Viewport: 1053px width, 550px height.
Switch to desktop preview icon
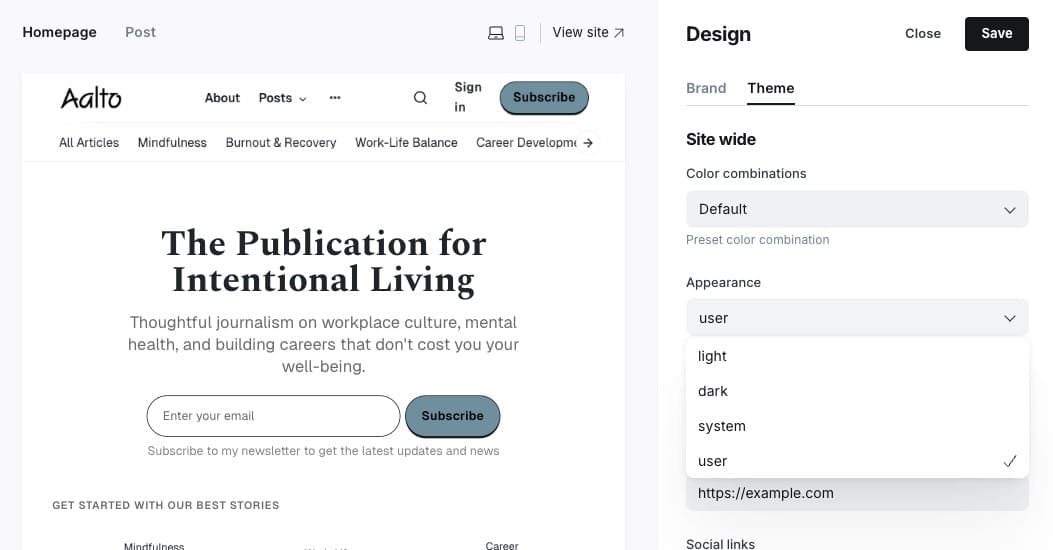click(x=495, y=33)
